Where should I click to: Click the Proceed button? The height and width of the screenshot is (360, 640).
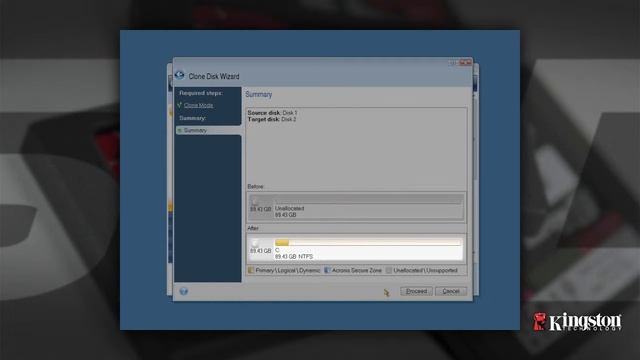pyautogui.click(x=416, y=291)
